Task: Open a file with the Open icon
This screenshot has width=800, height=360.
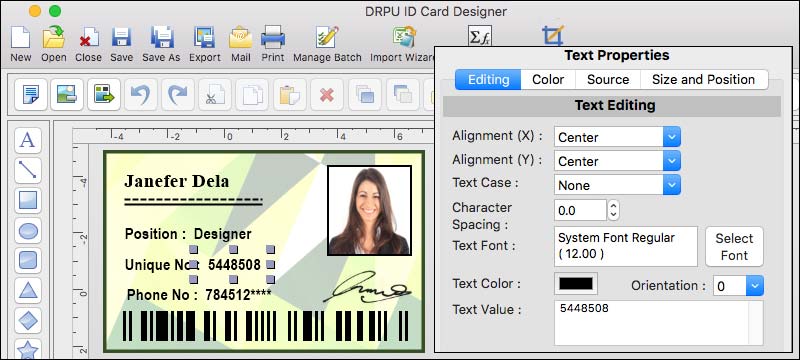Action: point(54,38)
